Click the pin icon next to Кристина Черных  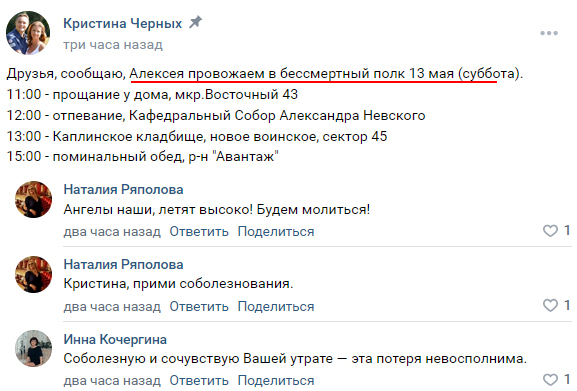pyautogui.click(x=195, y=22)
